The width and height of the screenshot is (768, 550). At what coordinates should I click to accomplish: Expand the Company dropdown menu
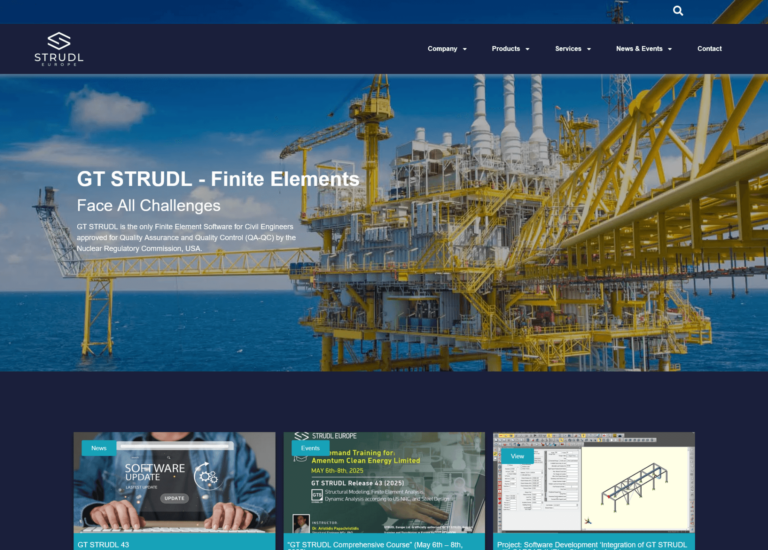click(x=446, y=49)
